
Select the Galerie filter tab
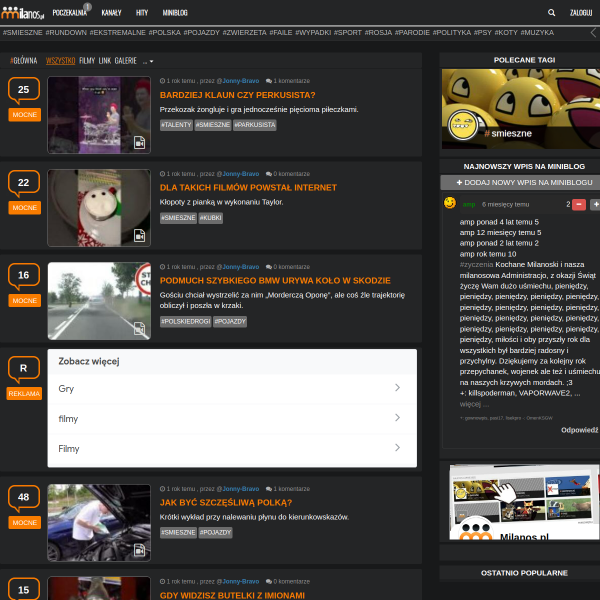tap(126, 61)
